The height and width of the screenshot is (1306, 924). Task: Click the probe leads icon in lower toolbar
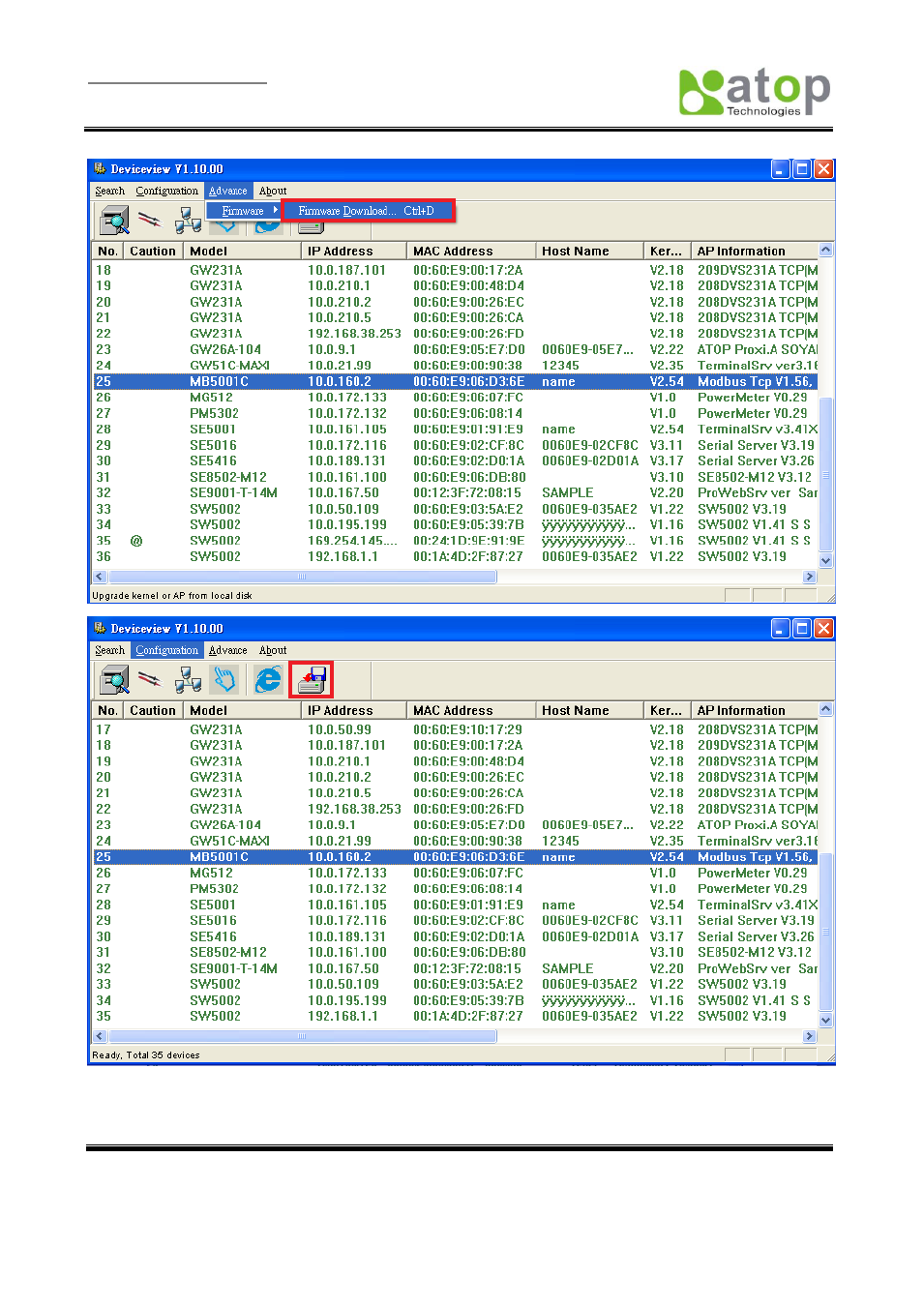coord(149,679)
